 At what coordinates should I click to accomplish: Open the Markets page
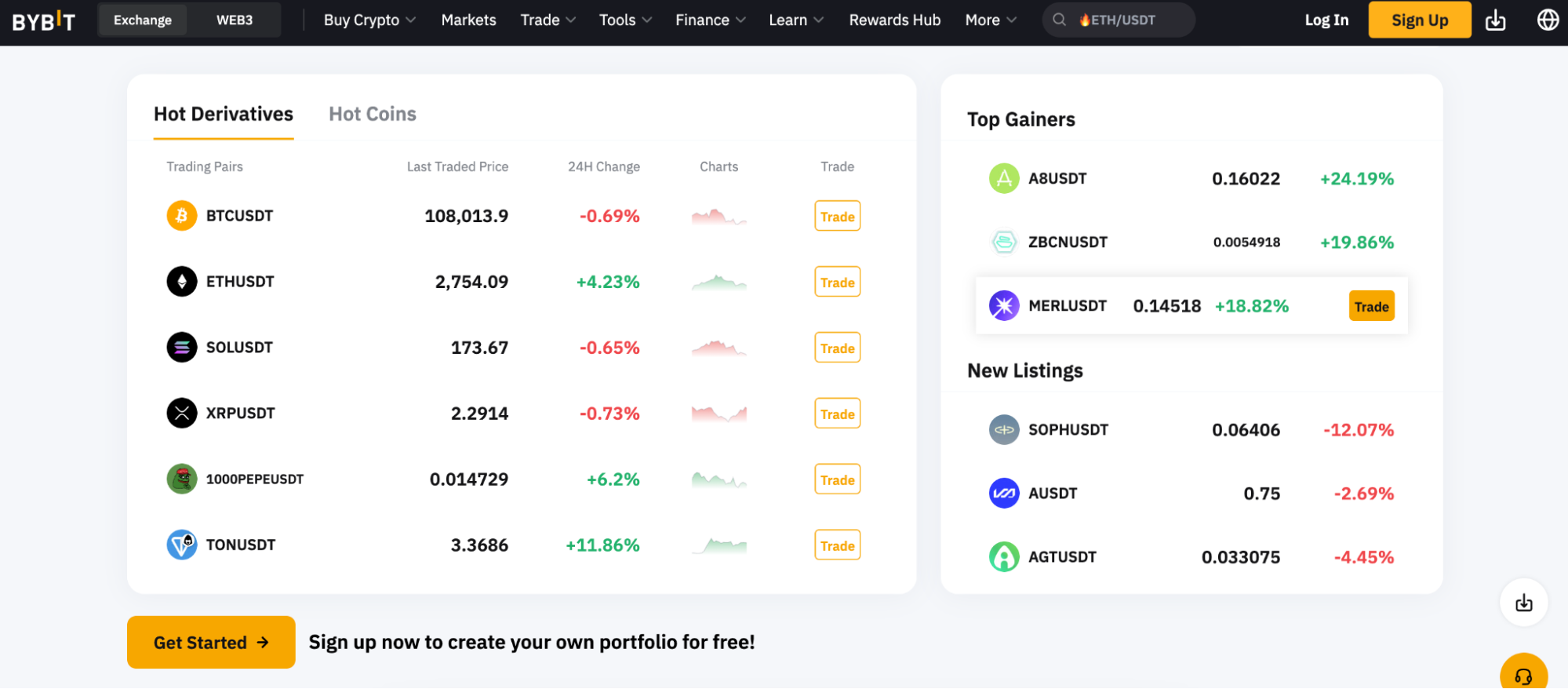[468, 20]
